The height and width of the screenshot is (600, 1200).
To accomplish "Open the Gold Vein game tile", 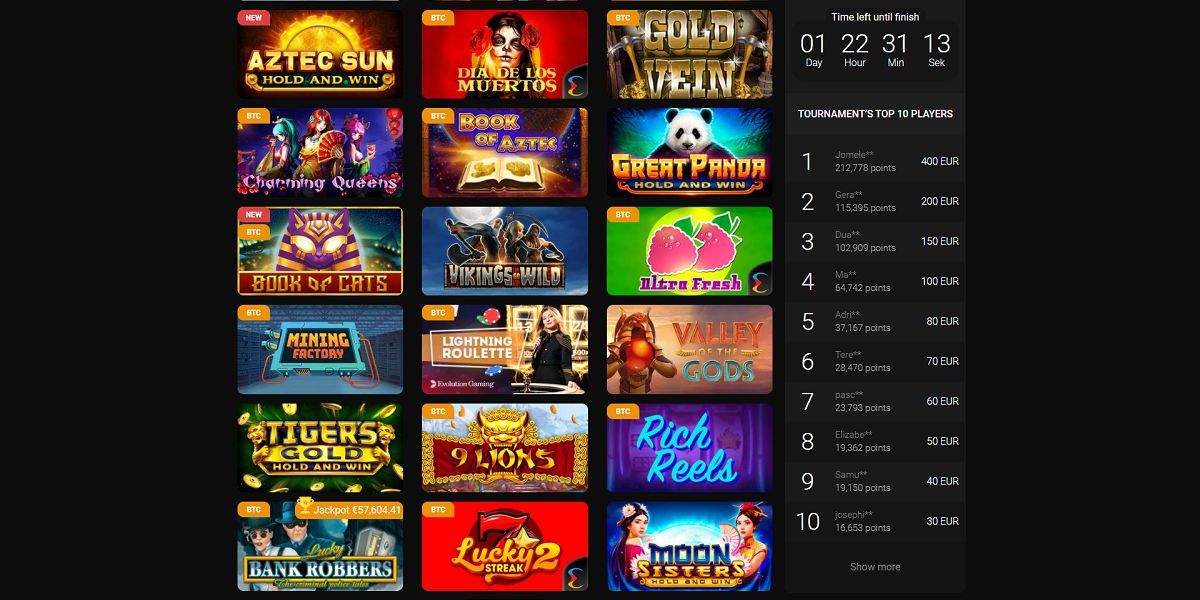I will (689, 54).
